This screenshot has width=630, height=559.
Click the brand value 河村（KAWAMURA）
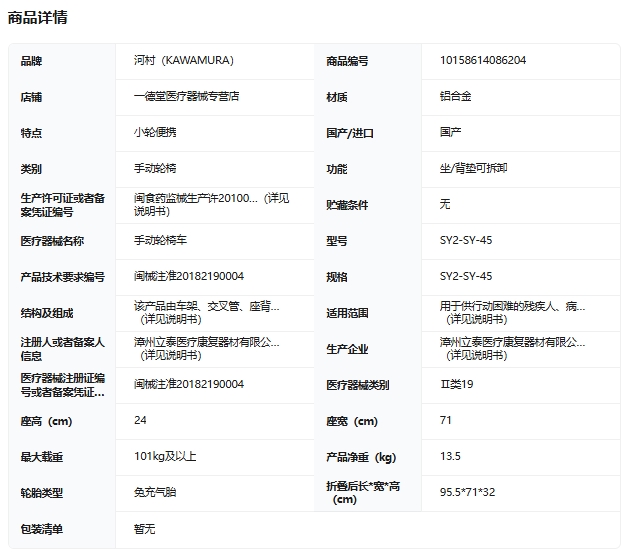(184, 61)
